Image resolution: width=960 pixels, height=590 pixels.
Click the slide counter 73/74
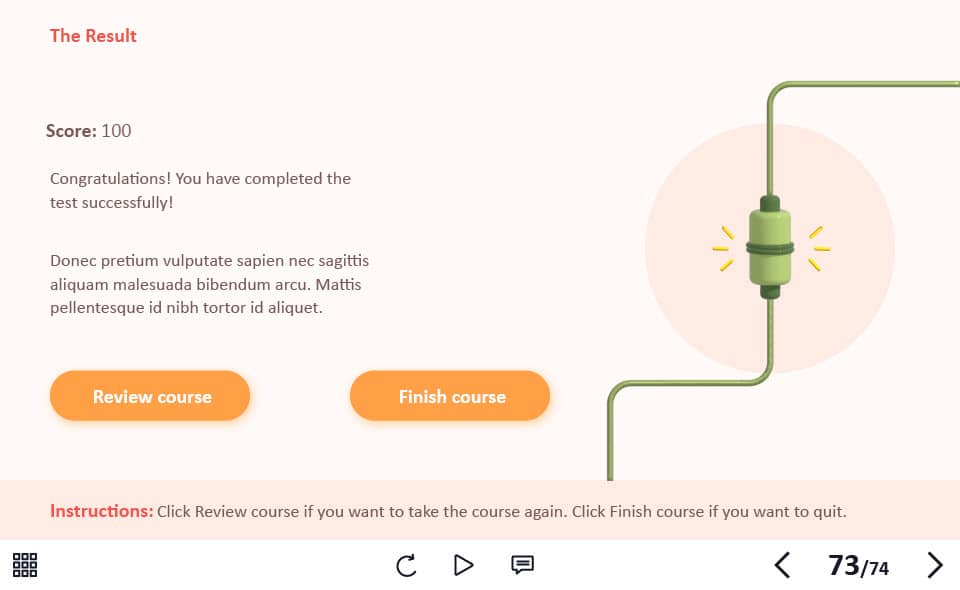coord(858,566)
